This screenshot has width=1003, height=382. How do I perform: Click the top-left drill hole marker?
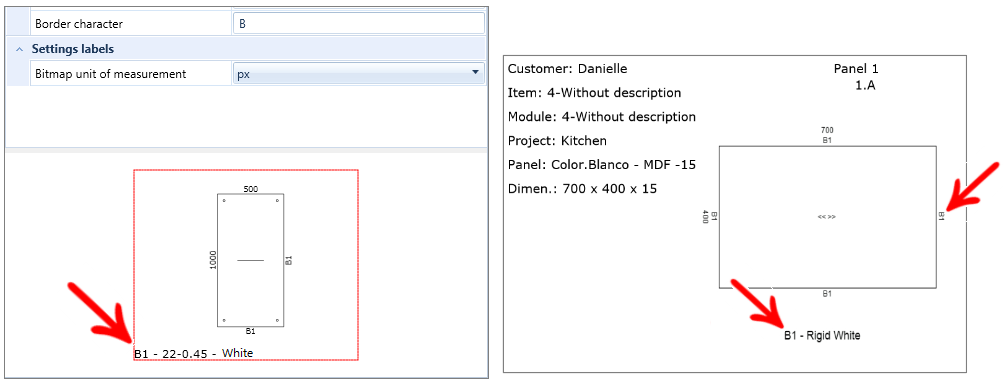point(225,201)
